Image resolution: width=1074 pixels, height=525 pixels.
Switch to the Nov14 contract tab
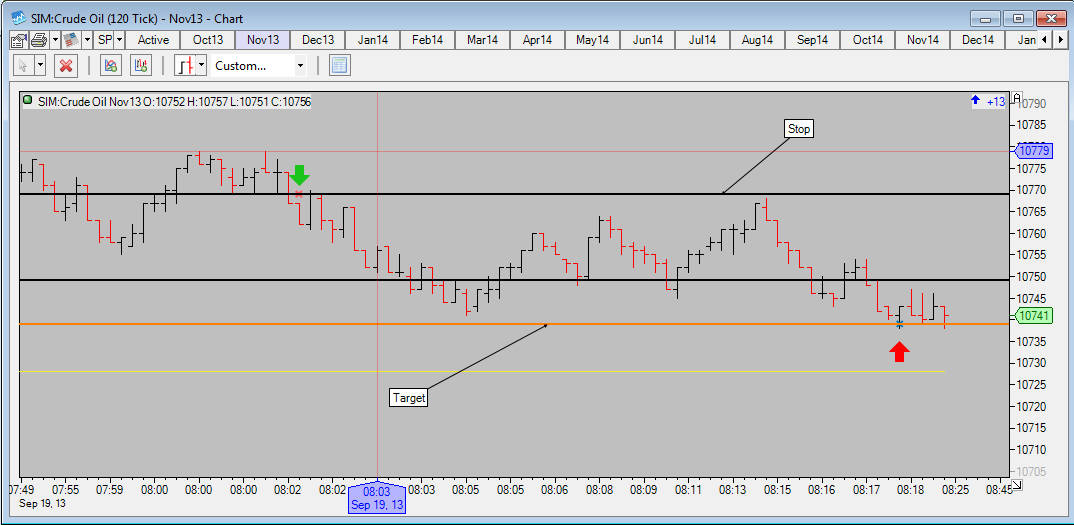(922, 40)
